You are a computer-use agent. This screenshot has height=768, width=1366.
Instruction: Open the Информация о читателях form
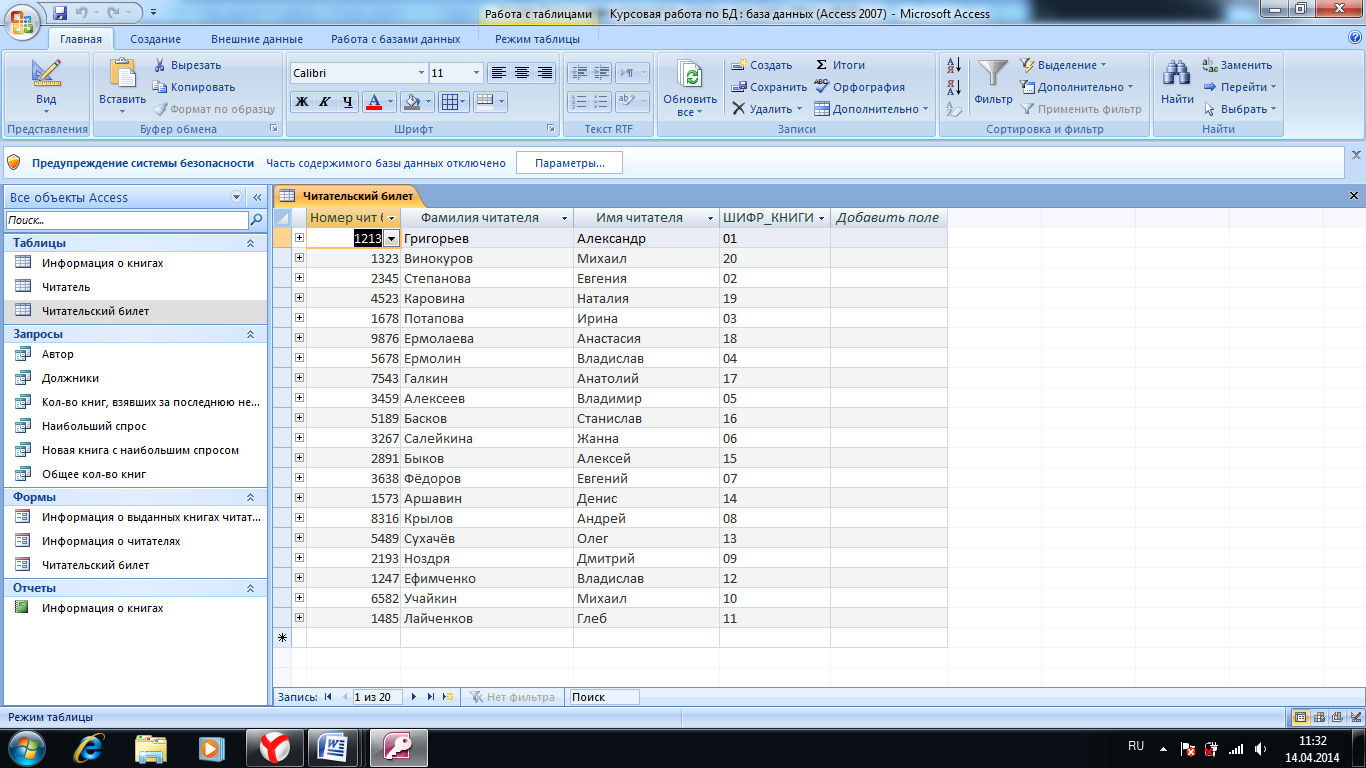[x=111, y=541]
